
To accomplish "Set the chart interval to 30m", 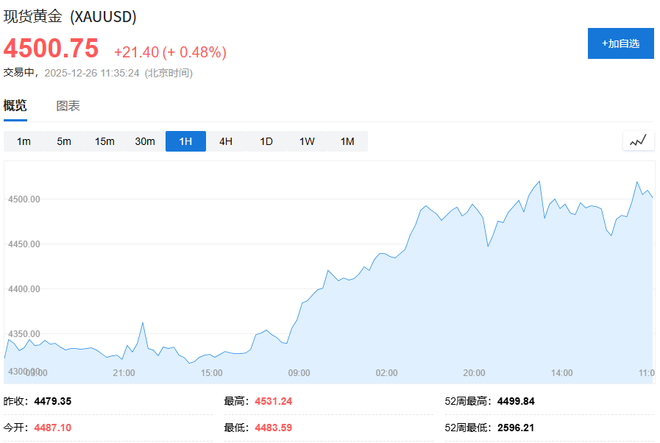I will (x=145, y=141).
